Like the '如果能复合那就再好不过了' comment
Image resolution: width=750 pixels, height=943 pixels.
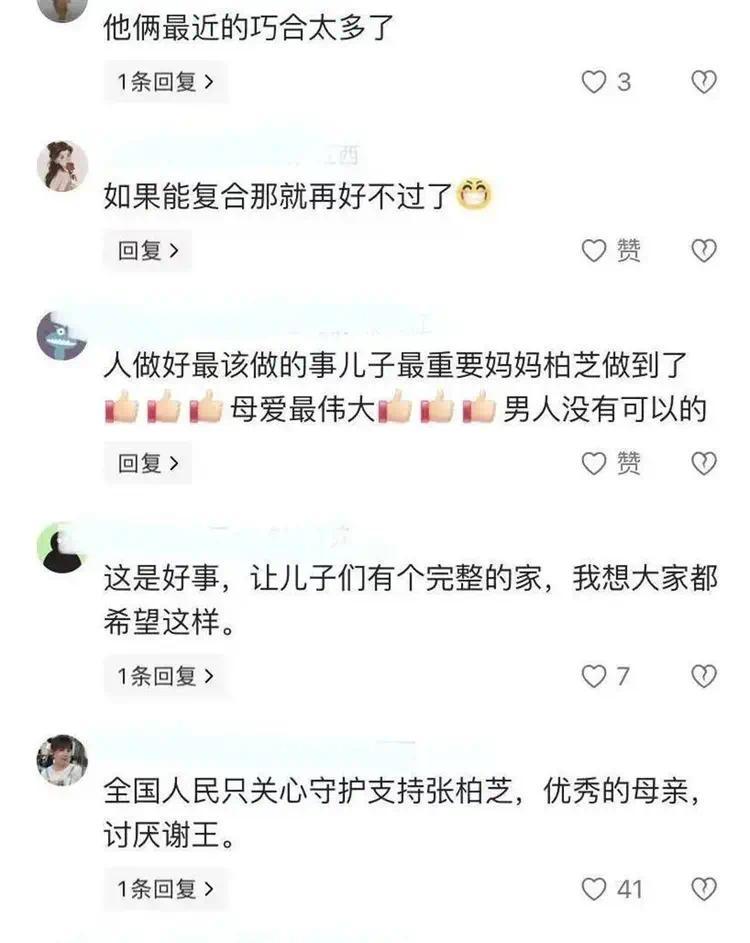[x=594, y=250]
